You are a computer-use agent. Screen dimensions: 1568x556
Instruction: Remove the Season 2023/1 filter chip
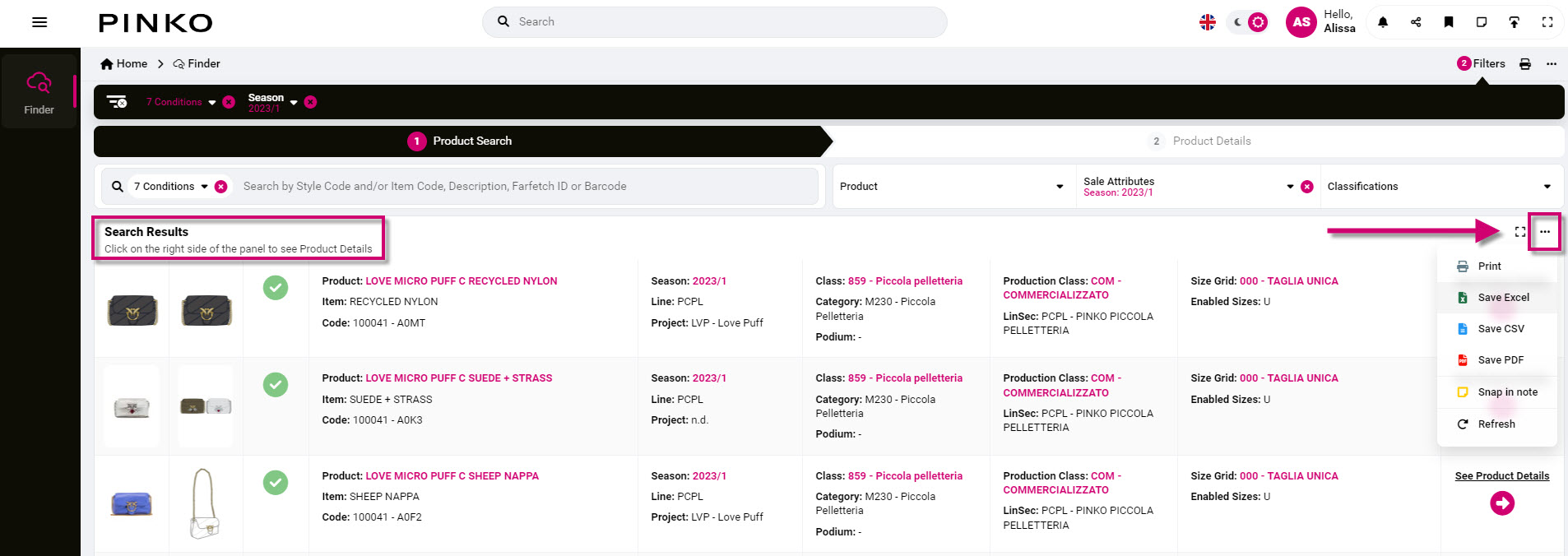click(310, 102)
